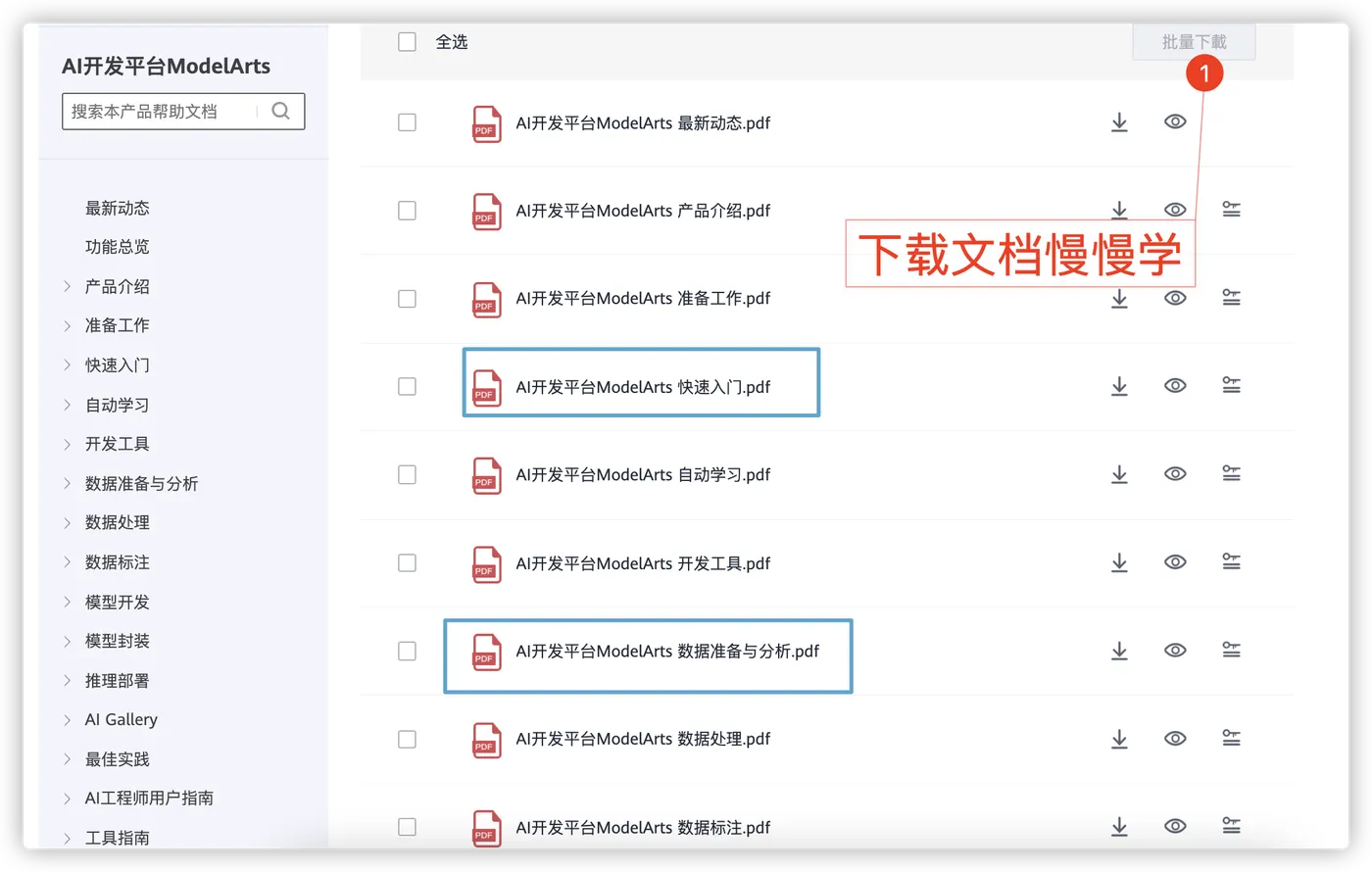Expand the 数据标注 sidebar chevron
Image resolution: width=1372 pixels, height=872 pixels.
[67, 562]
